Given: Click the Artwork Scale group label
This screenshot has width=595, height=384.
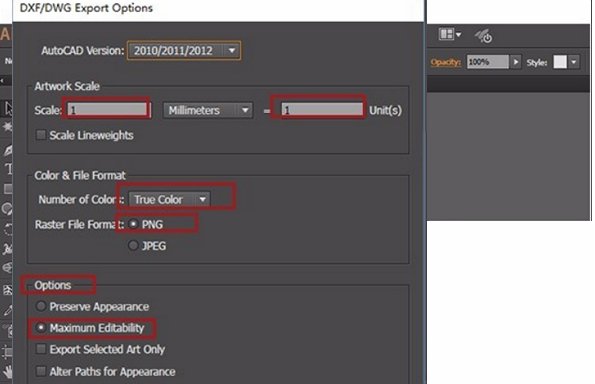Looking at the screenshot, I should (x=67, y=86).
